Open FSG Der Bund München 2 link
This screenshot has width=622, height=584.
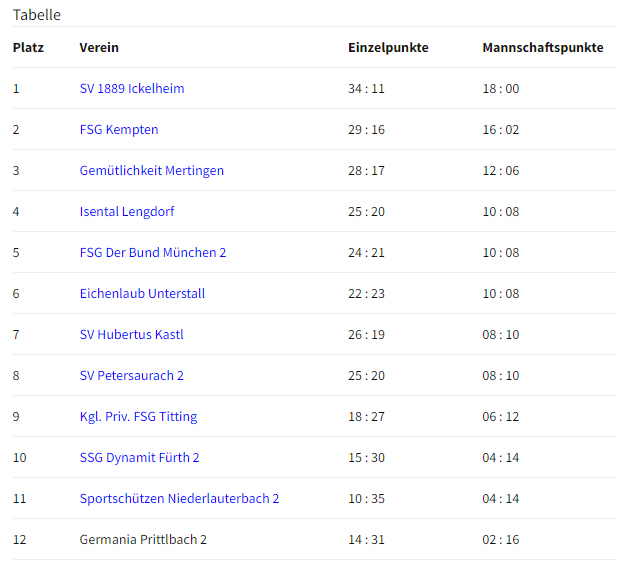tap(153, 253)
